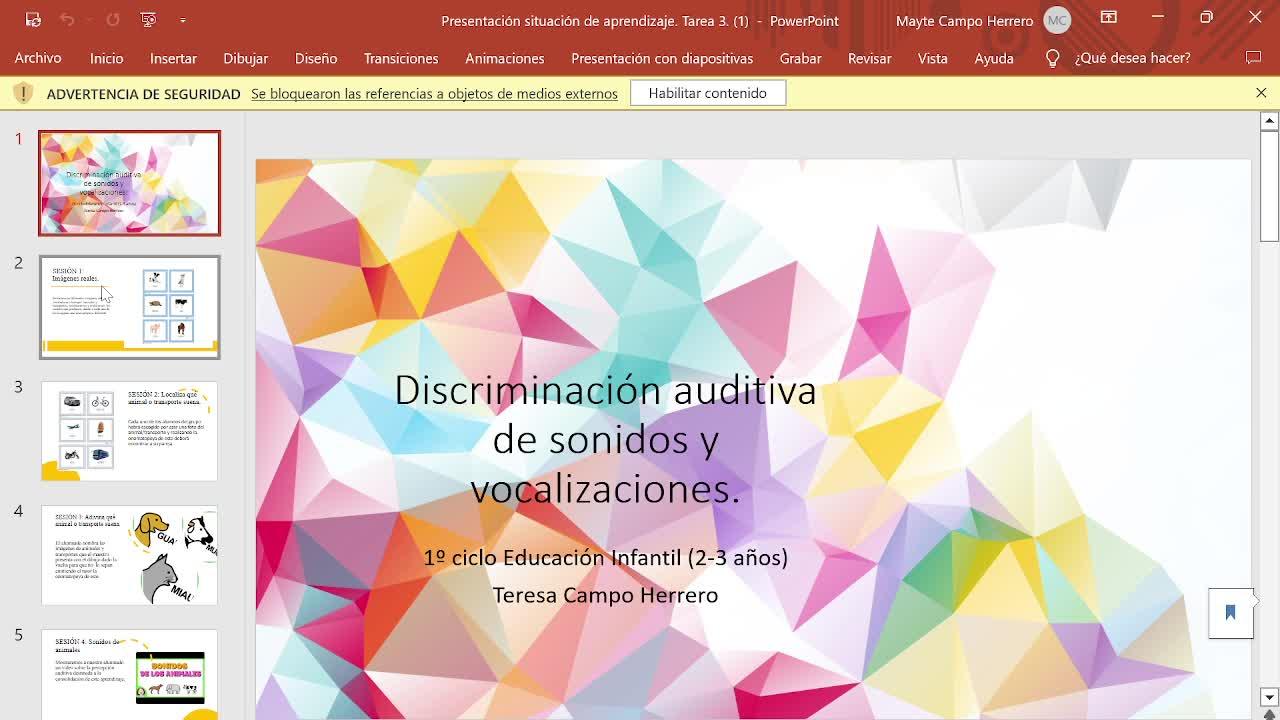Open Presentación con diapositivas tab
This screenshot has width=1280, height=720.
(662, 58)
